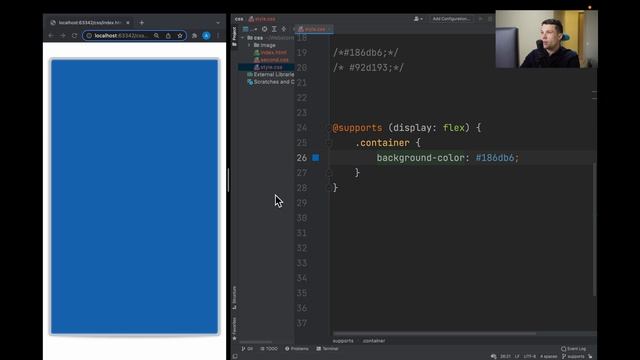Click the cursor position 26:31 status
Image resolution: width=640 pixels, height=360 pixels.
tap(505, 356)
